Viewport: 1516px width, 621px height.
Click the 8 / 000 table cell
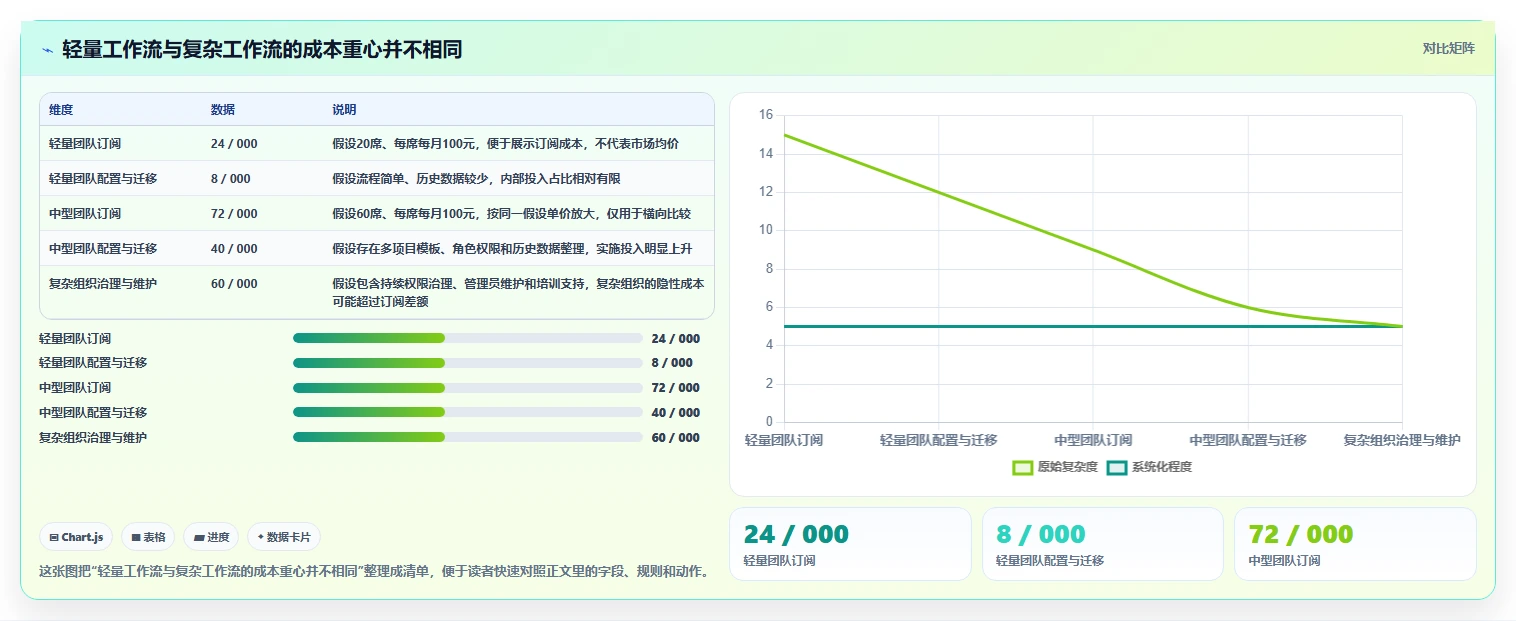coord(231,179)
